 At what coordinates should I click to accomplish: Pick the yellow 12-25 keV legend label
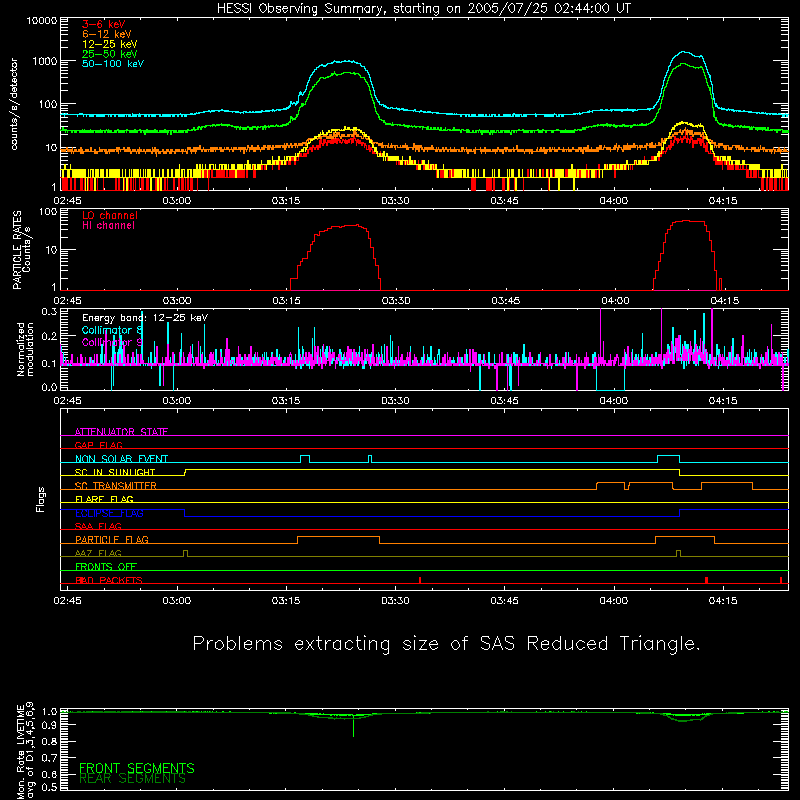(110, 44)
